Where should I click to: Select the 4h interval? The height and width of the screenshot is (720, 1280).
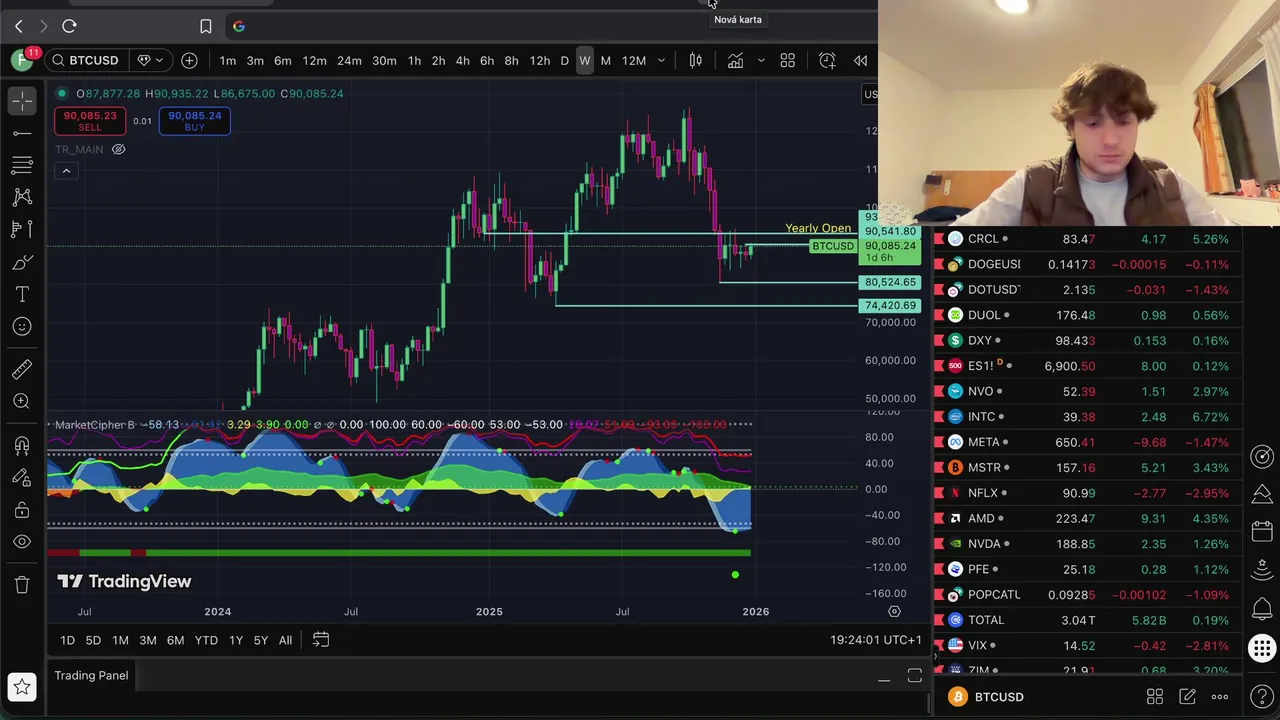pos(462,61)
